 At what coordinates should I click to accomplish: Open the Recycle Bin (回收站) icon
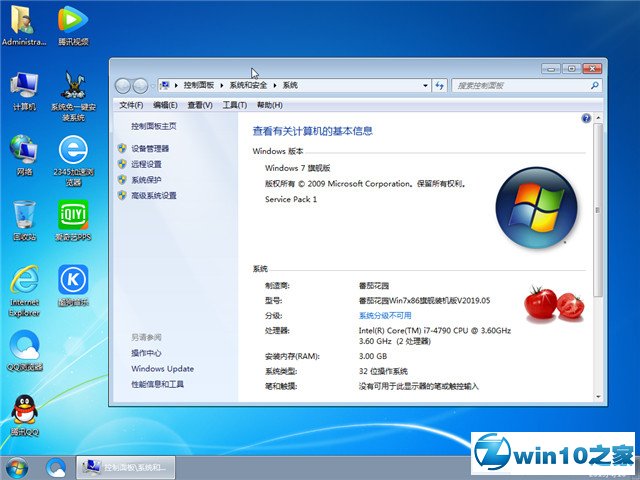24,220
